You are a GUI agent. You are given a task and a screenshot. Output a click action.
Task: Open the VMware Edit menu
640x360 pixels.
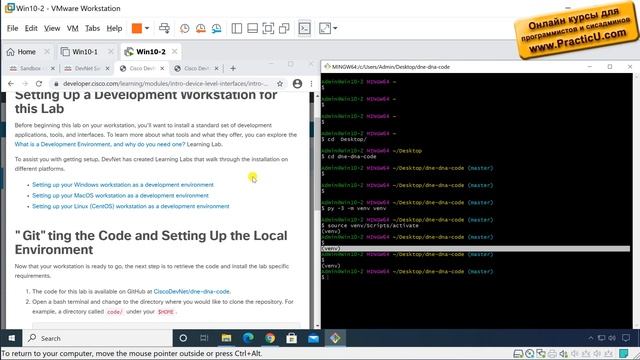click(31, 28)
